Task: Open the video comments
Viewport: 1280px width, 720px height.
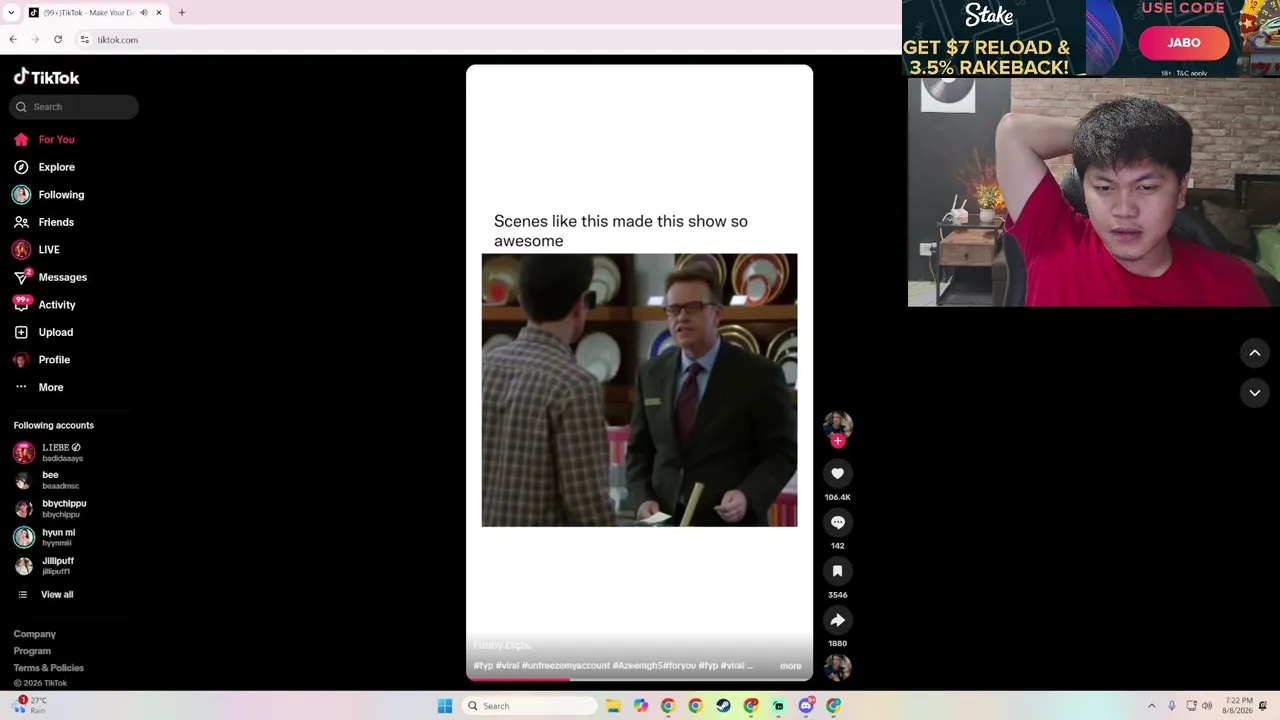Action: (838, 523)
